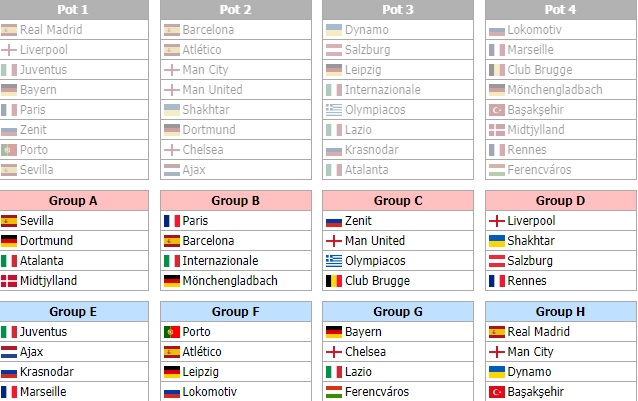Select Lokomotiv in Group F
The width and height of the screenshot is (638, 401).
click(x=210, y=392)
